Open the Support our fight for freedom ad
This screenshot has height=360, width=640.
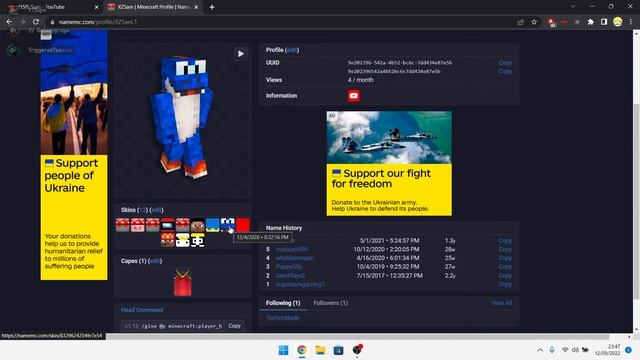(x=389, y=163)
